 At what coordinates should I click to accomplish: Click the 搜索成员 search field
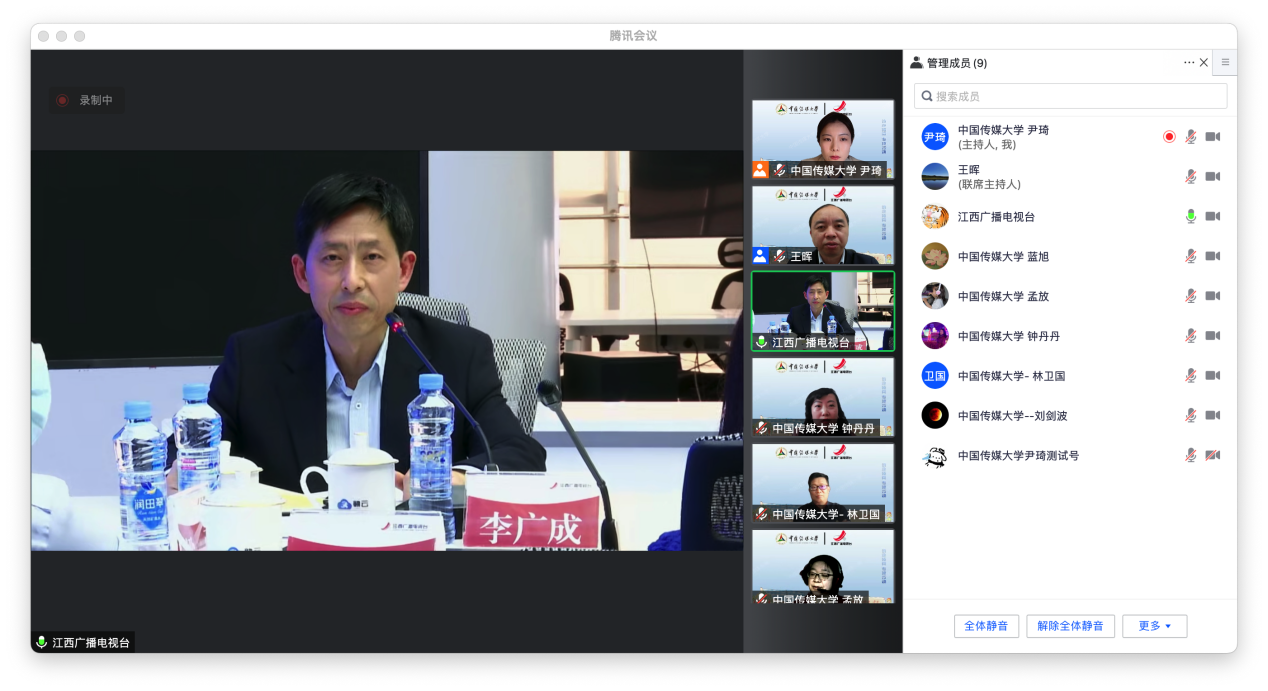pyautogui.click(x=1070, y=96)
